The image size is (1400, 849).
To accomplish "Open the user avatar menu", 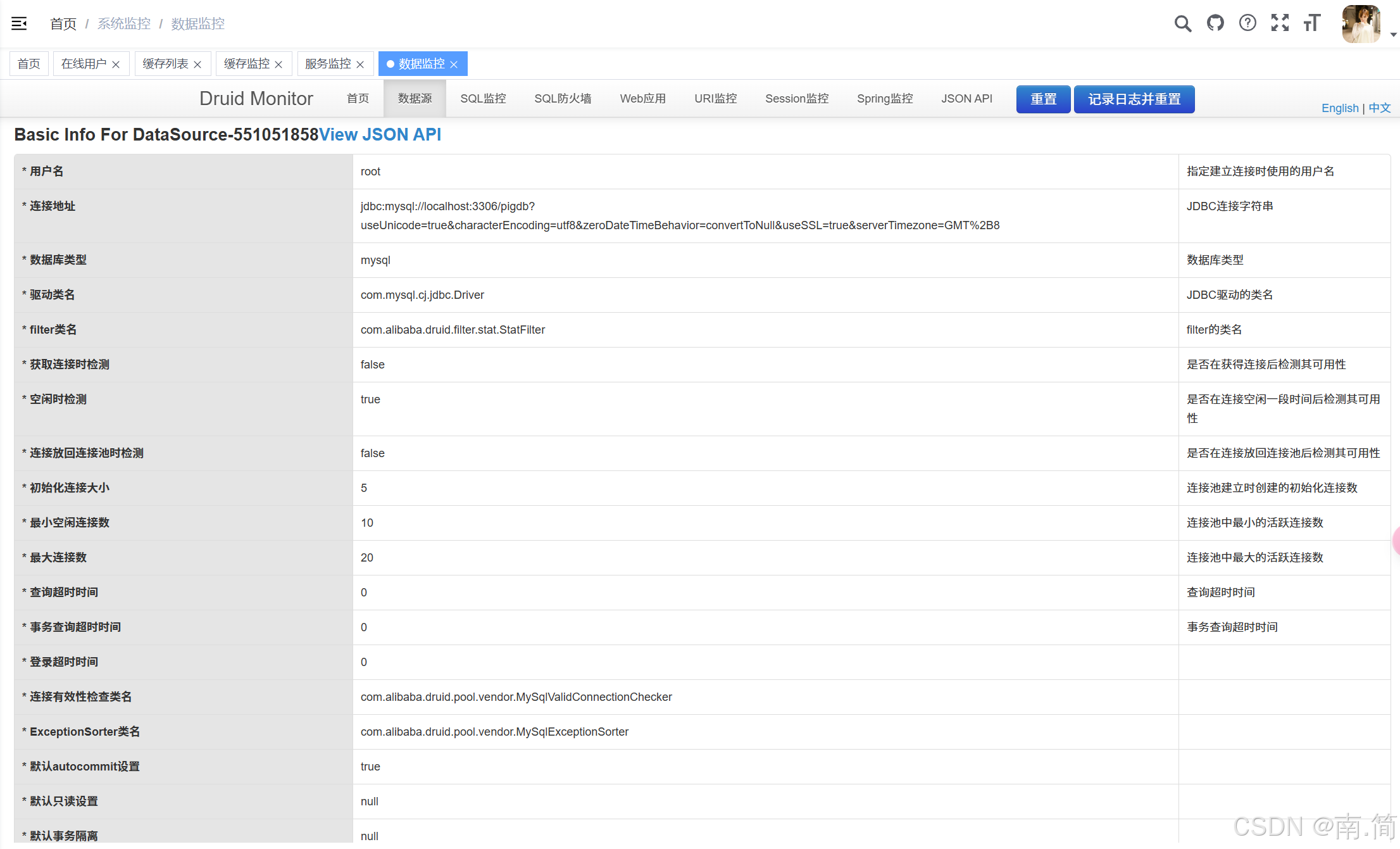I will click(1361, 24).
